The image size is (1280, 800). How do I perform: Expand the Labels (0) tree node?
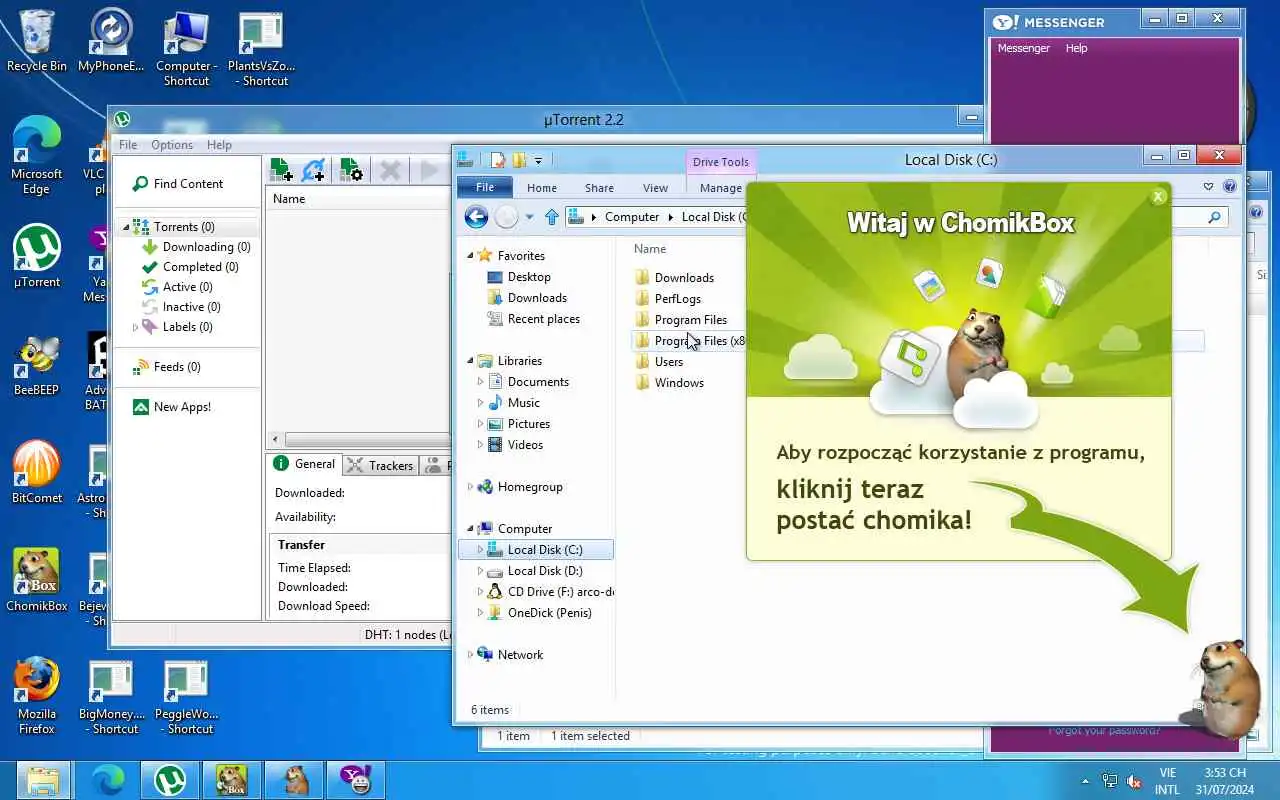(x=135, y=327)
